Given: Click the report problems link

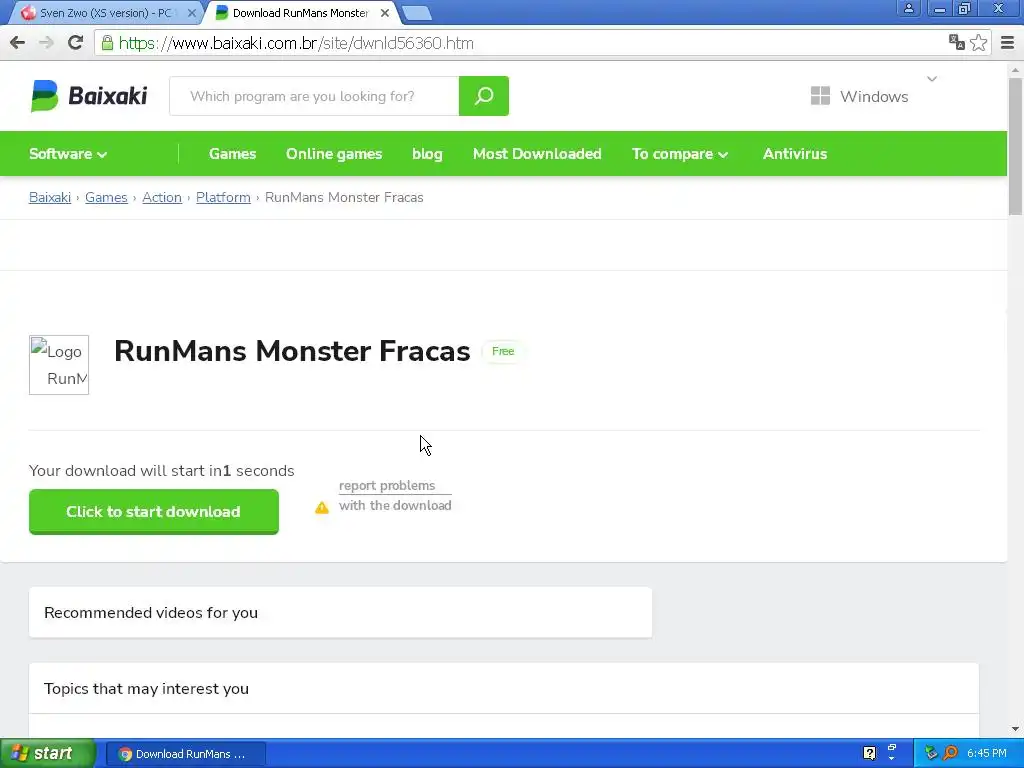Looking at the screenshot, I should [x=387, y=486].
